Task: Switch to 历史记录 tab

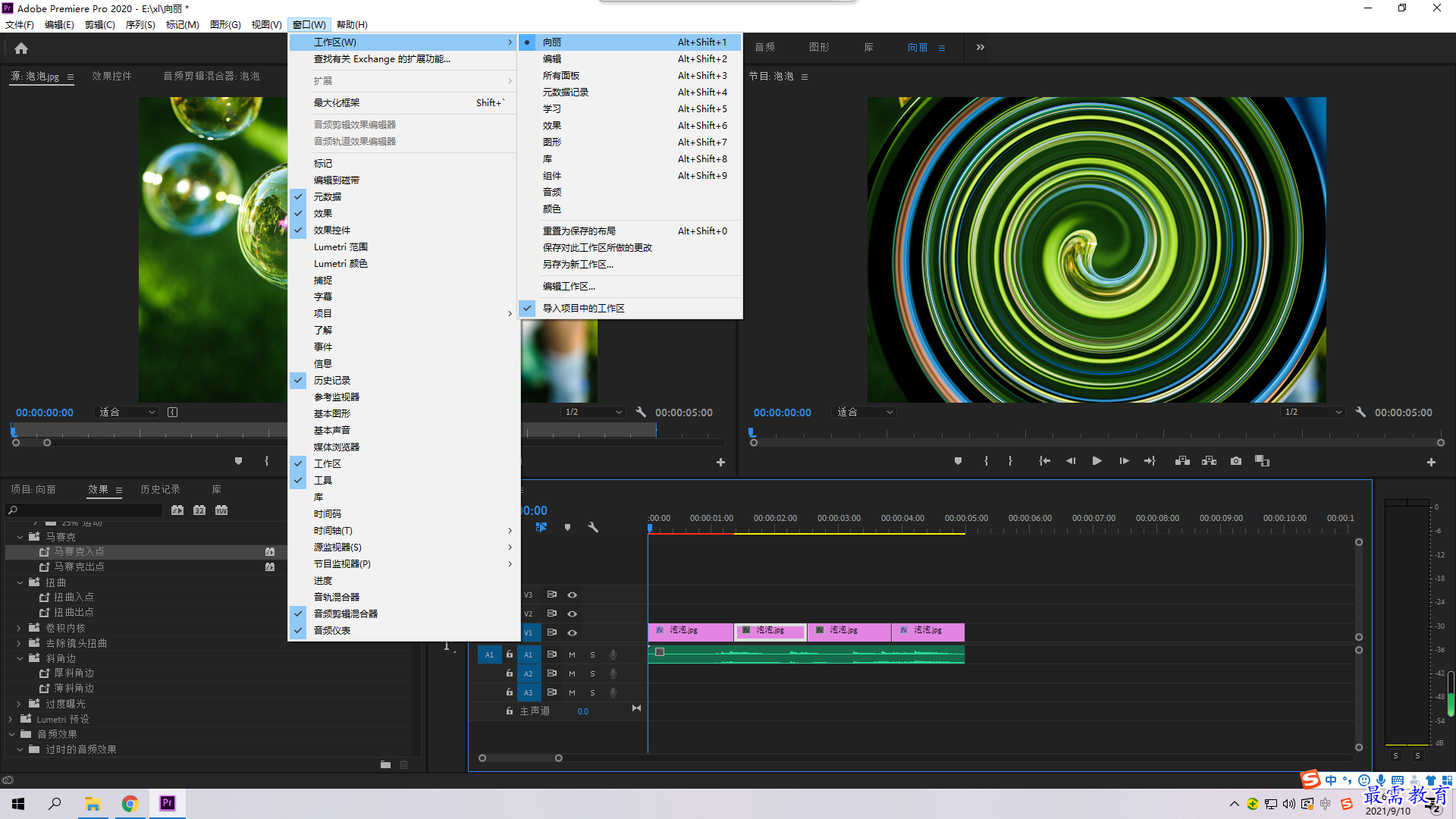Action: [160, 490]
